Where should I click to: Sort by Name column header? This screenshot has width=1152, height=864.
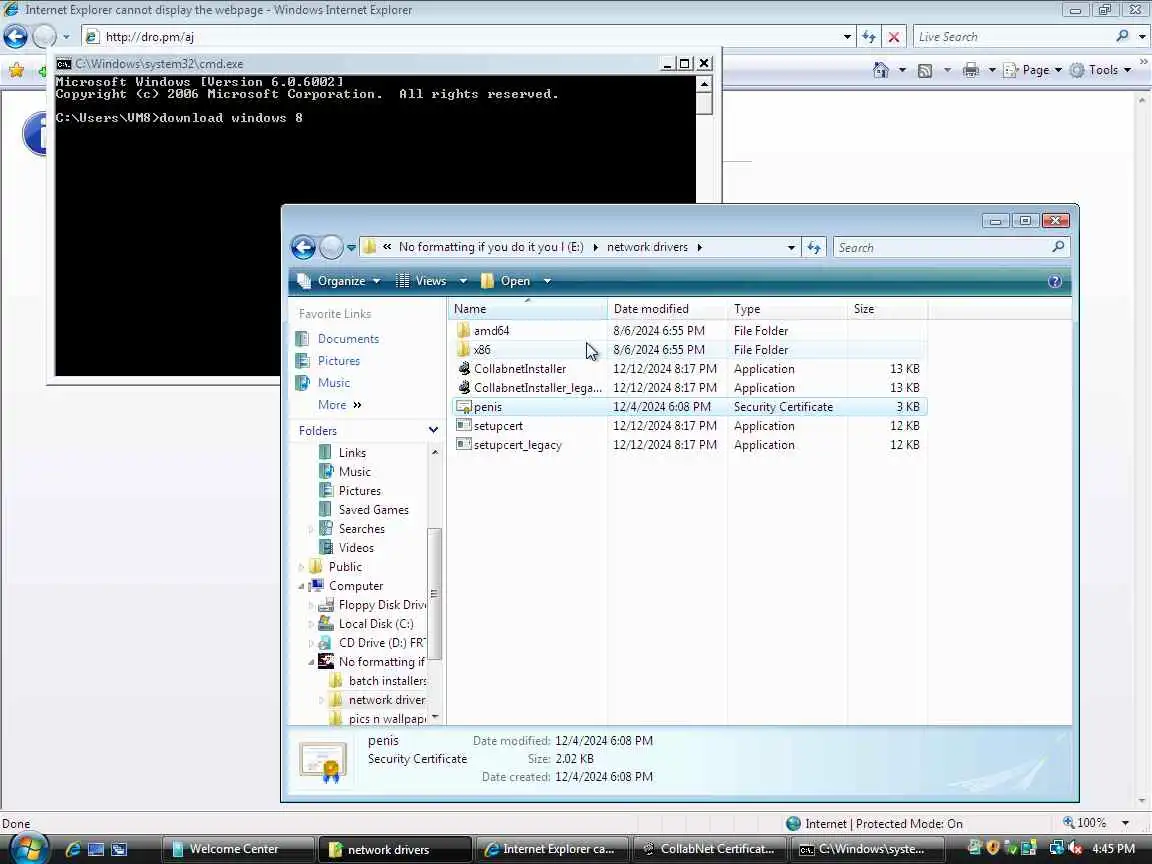(x=528, y=309)
